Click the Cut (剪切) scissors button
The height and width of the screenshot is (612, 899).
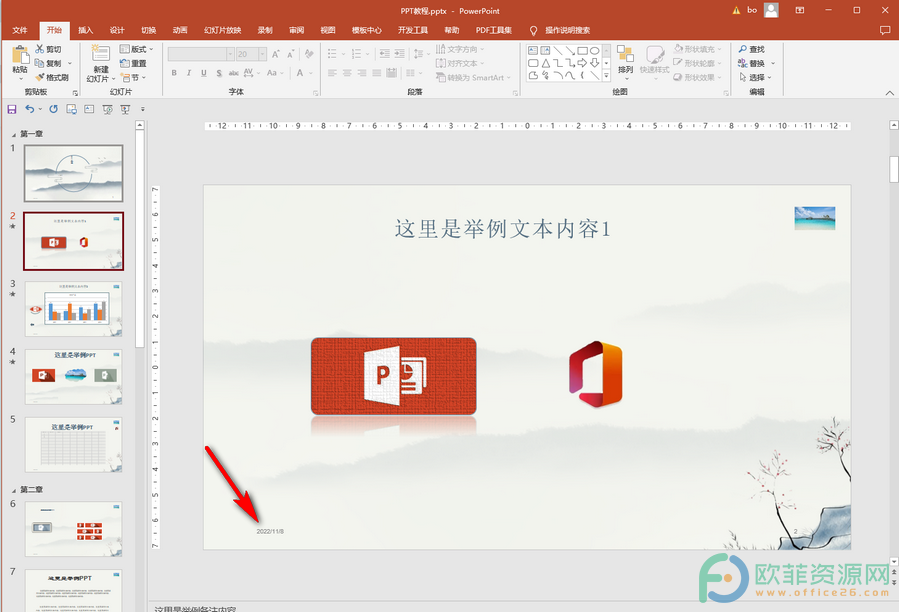[x=48, y=49]
